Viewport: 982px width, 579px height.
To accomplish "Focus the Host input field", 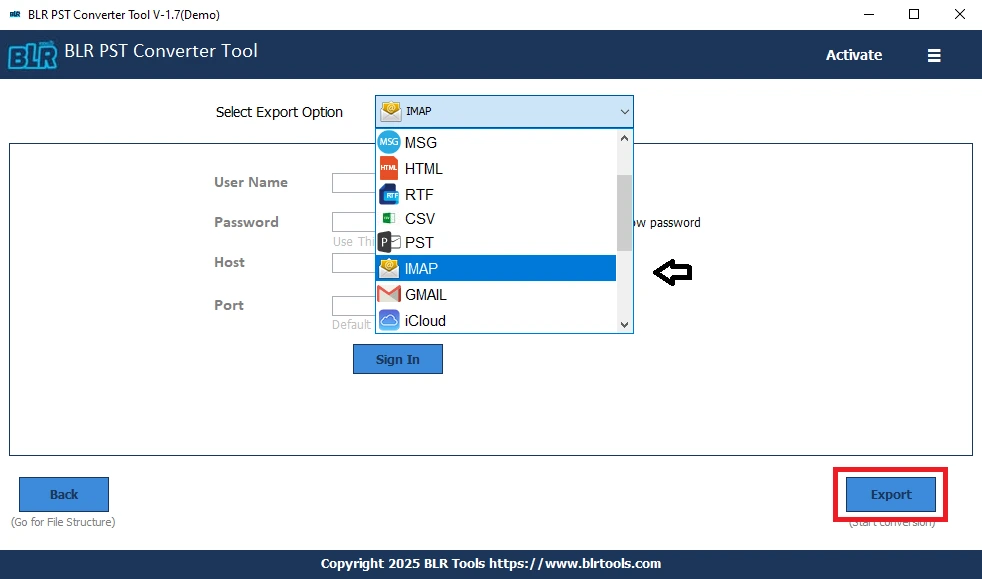I will click(354, 263).
